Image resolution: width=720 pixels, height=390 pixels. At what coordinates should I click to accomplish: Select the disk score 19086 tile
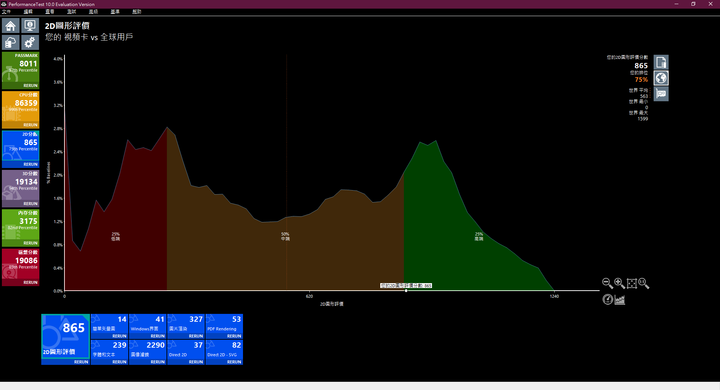coord(21,267)
